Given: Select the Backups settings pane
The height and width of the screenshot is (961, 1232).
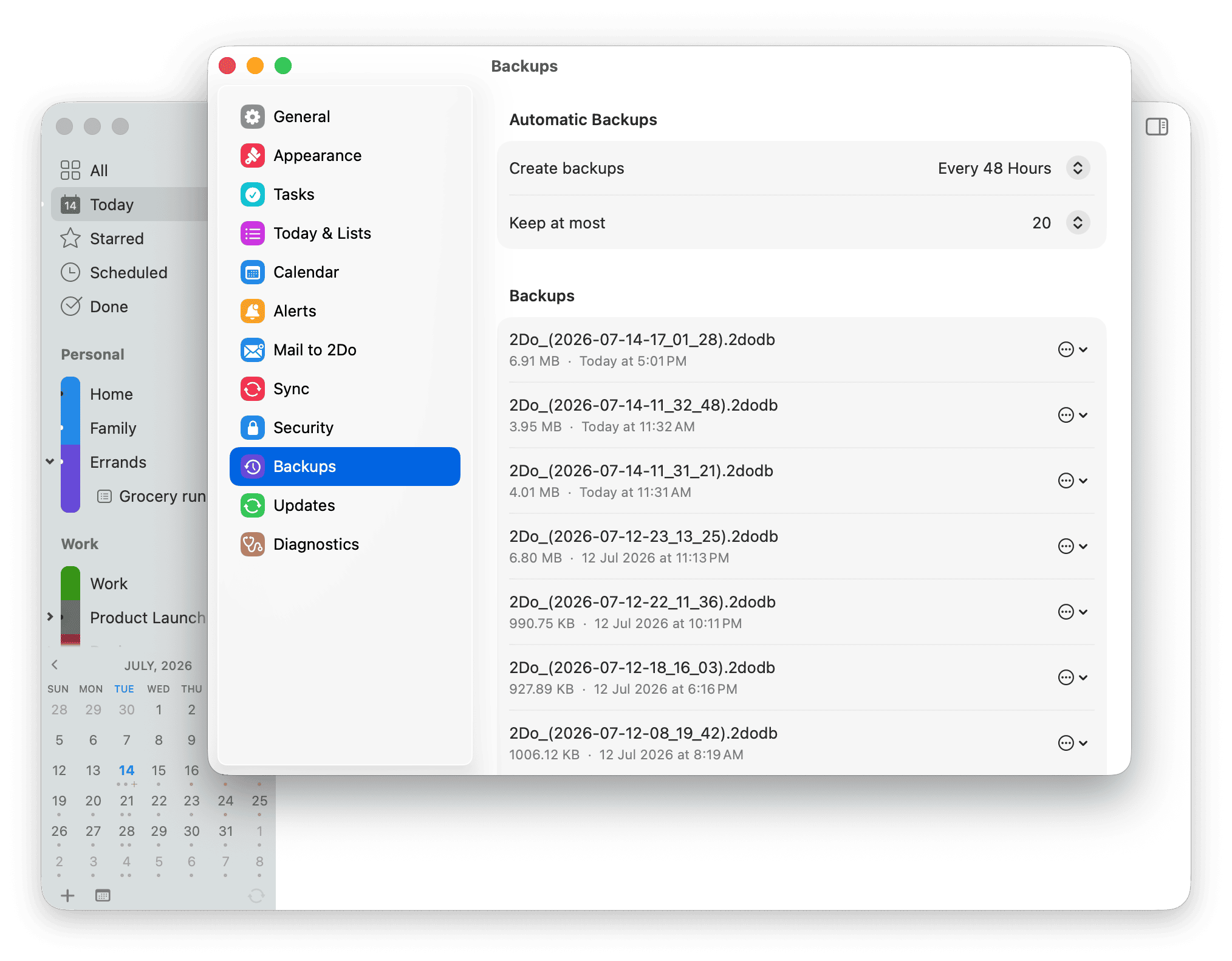Looking at the screenshot, I should tap(344, 467).
